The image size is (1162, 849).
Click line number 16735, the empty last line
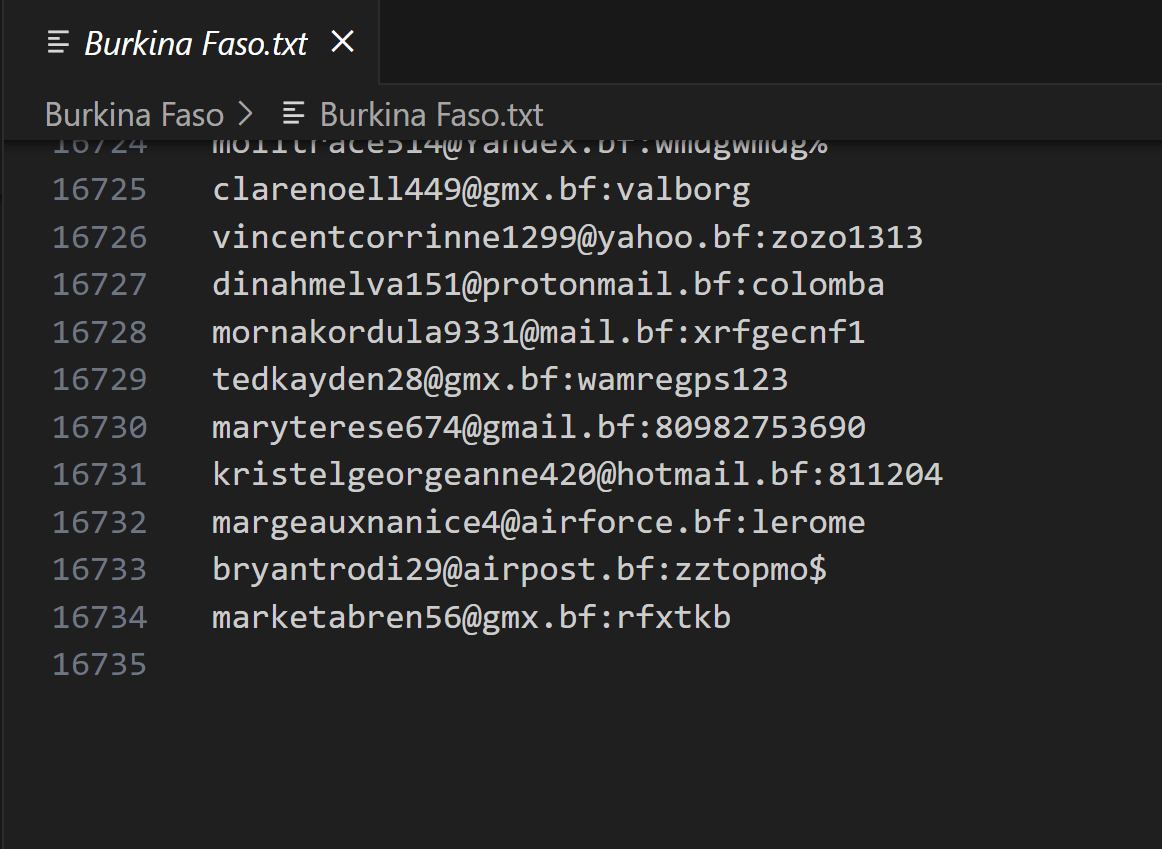(x=99, y=665)
